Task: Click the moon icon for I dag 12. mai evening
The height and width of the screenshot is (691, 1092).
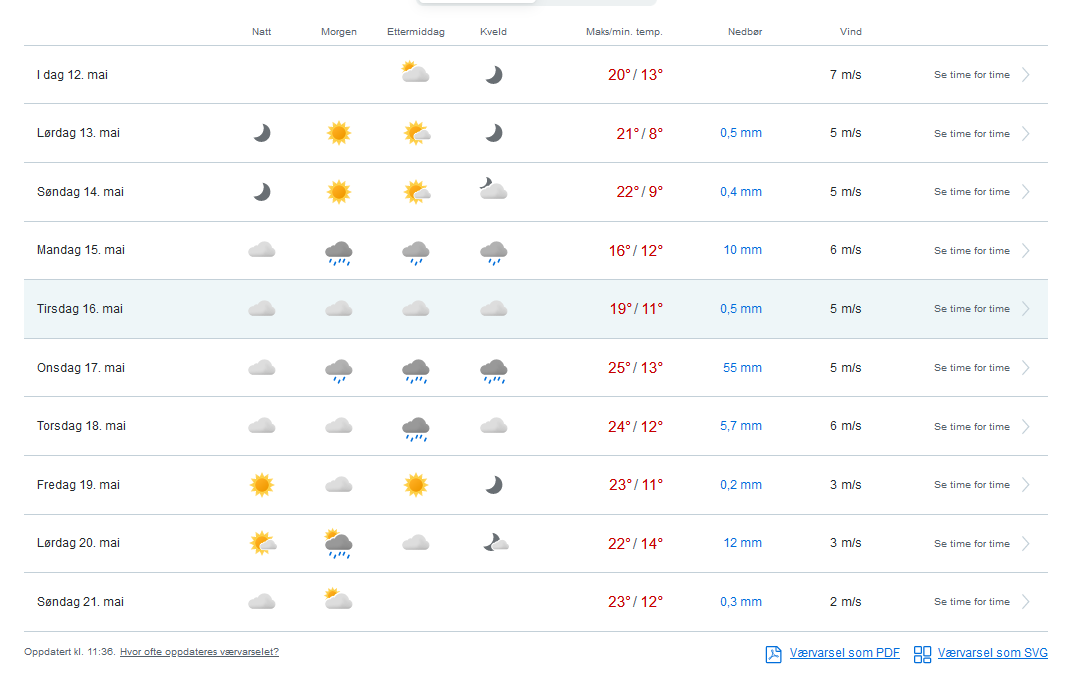Action: pos(493,75)
